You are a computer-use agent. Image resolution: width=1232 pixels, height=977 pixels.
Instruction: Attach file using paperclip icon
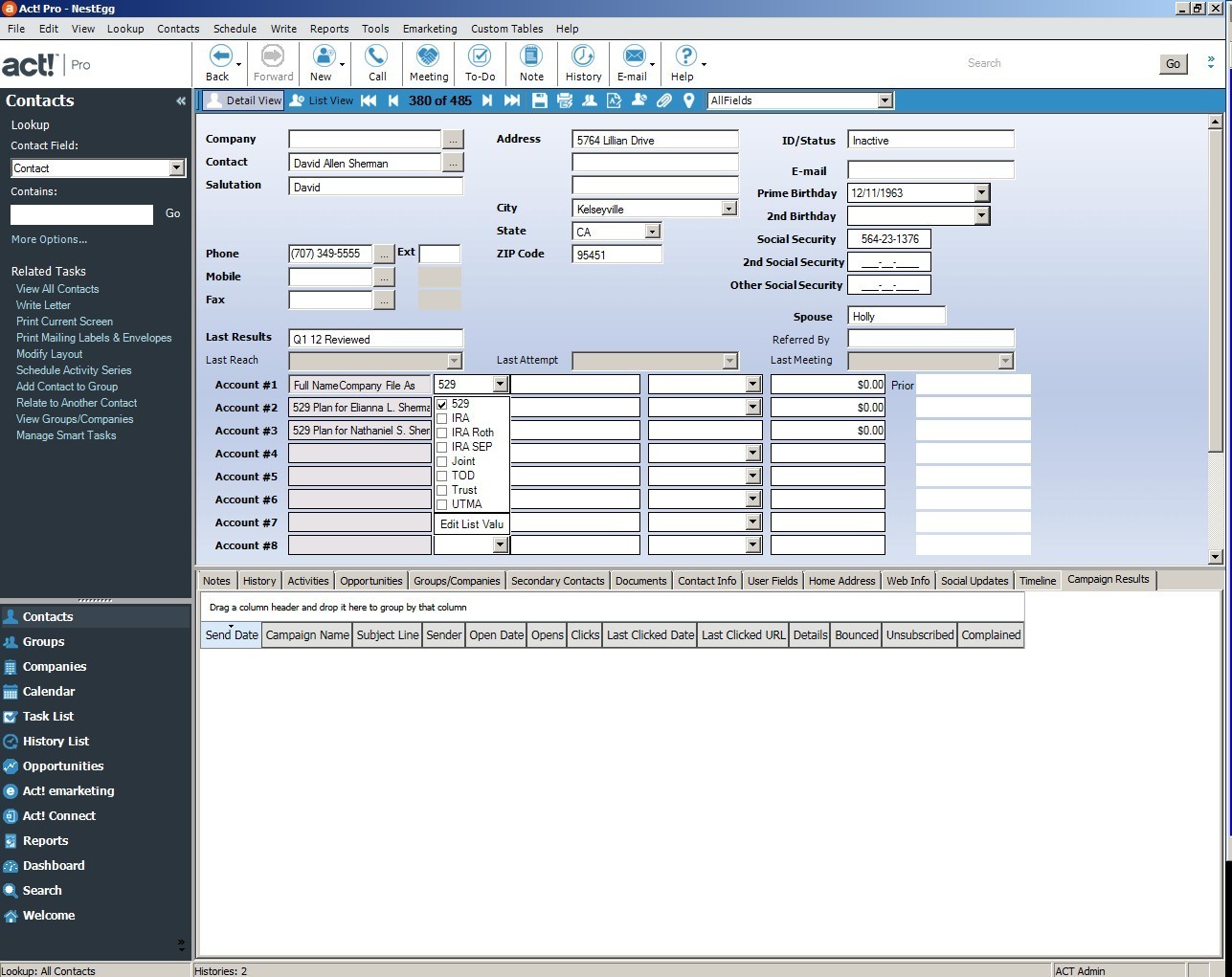tap(664, 100)
